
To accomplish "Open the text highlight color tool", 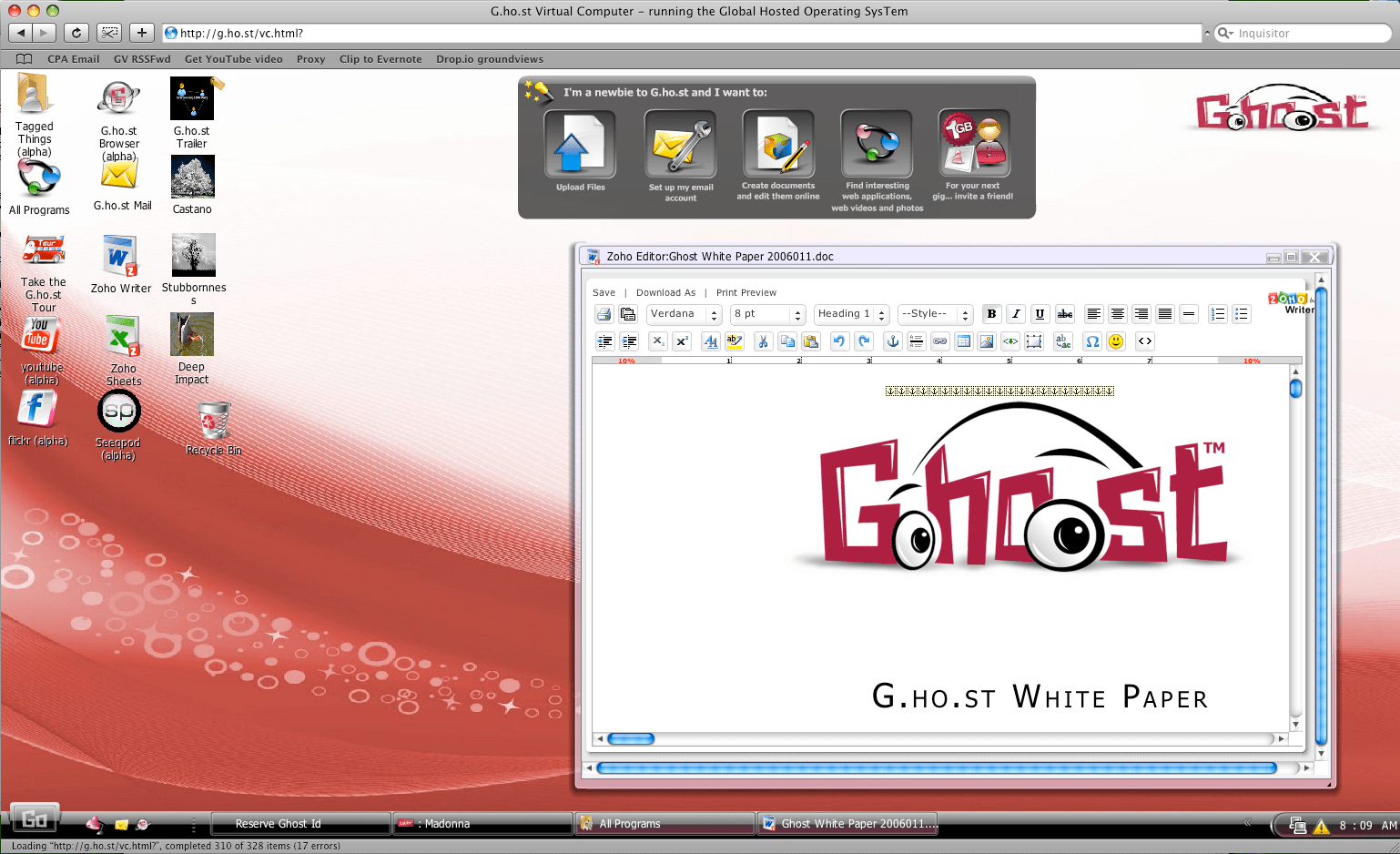I will coord(734,341).
